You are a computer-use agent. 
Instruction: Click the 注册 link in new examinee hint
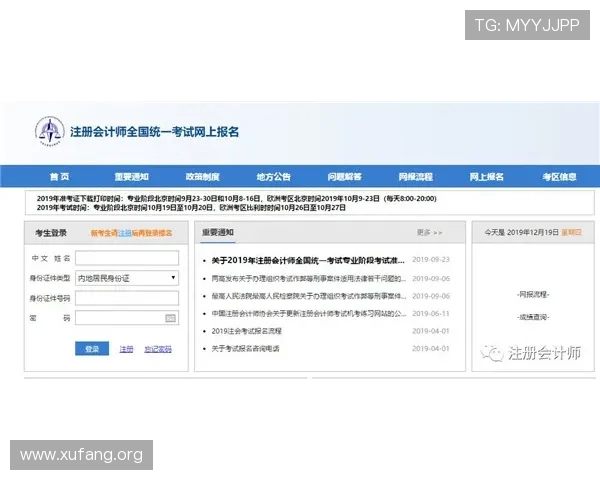[125, 233]
